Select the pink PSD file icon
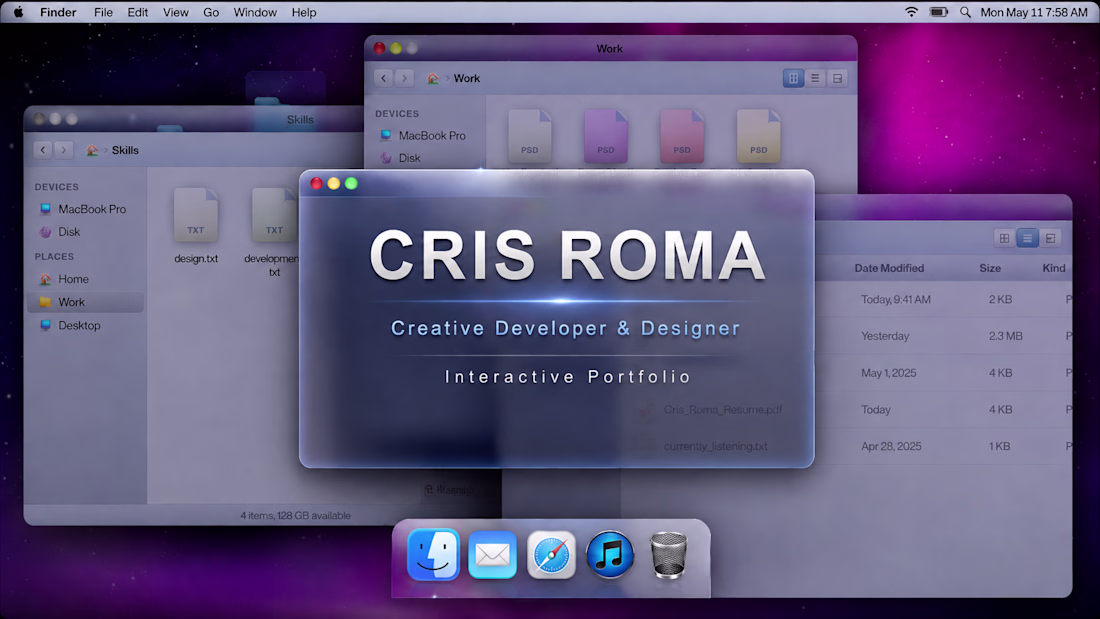The image size is (1100, 619). [682, 136]
